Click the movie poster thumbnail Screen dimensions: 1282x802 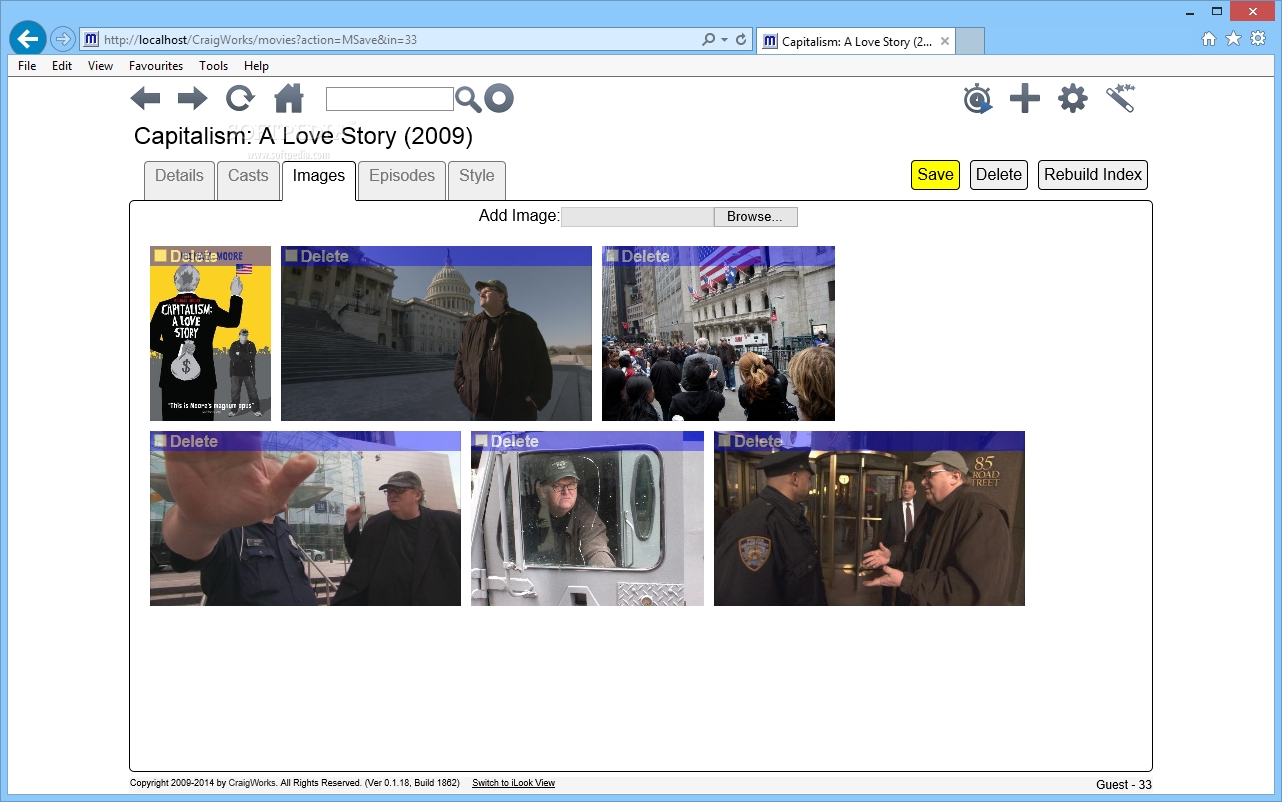click(x=210, y=333)
